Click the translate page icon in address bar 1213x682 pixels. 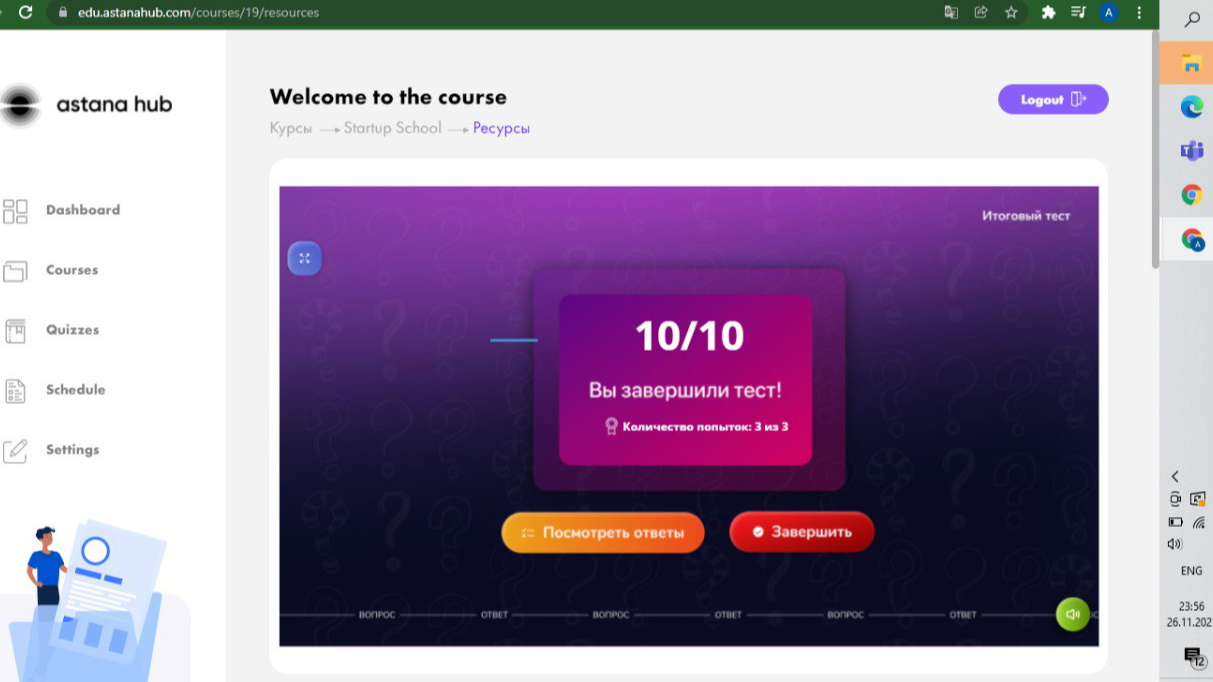tap(951, 13)
